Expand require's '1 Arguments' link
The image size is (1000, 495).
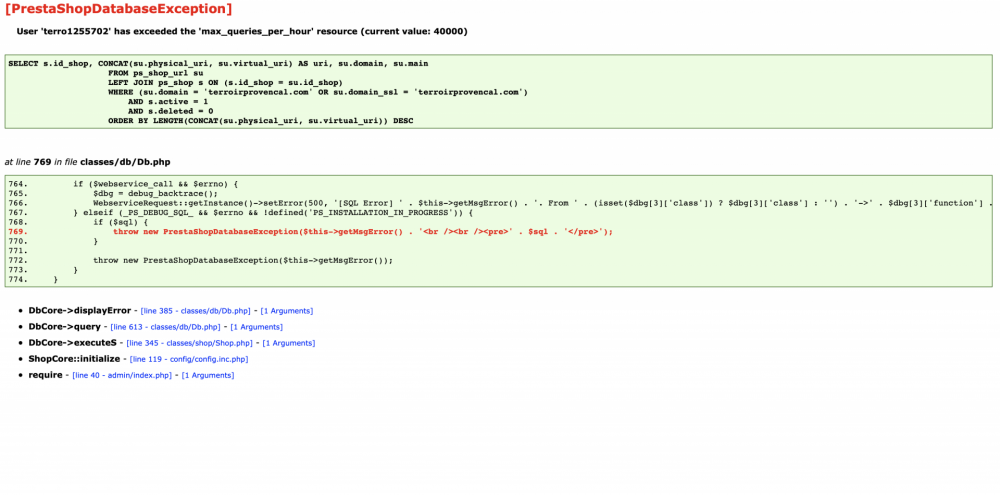click(x=208, y=375)
